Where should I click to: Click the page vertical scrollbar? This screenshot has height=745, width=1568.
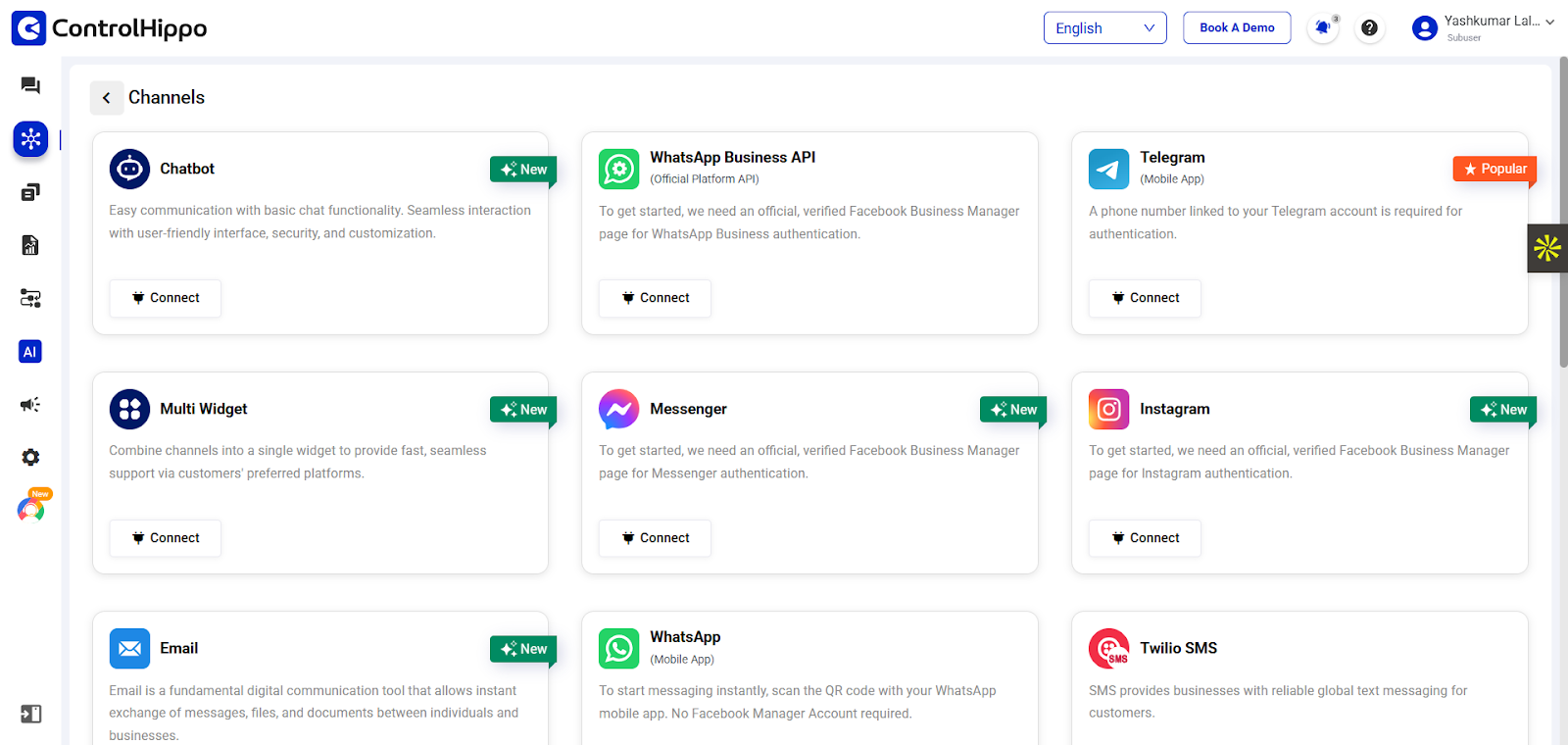point(1563,213)
